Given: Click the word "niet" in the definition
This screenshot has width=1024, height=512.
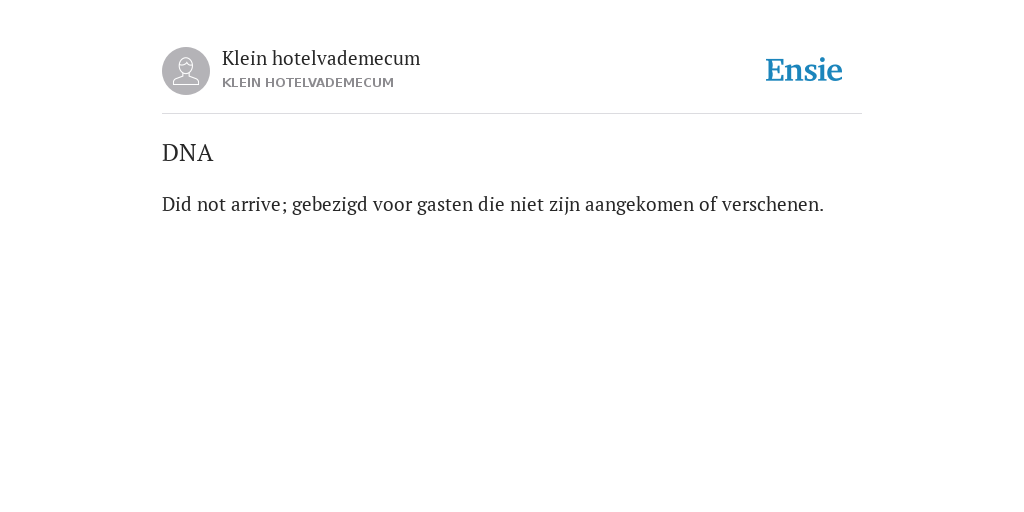Looking at the screenshot, I should pyautogui.click(x=526, y=204).
